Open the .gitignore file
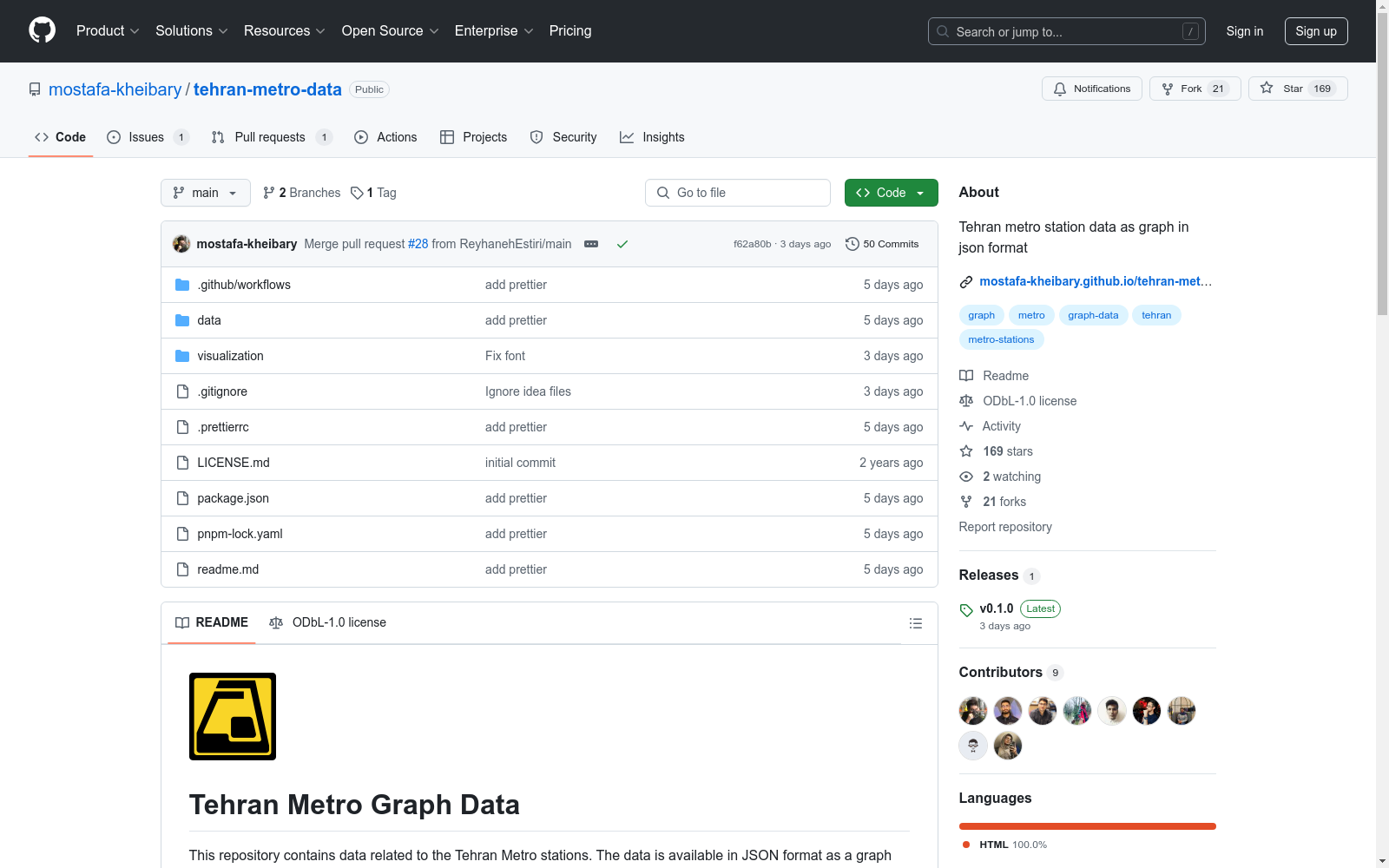Viewport: 1389px width, 868px height. 222,391
